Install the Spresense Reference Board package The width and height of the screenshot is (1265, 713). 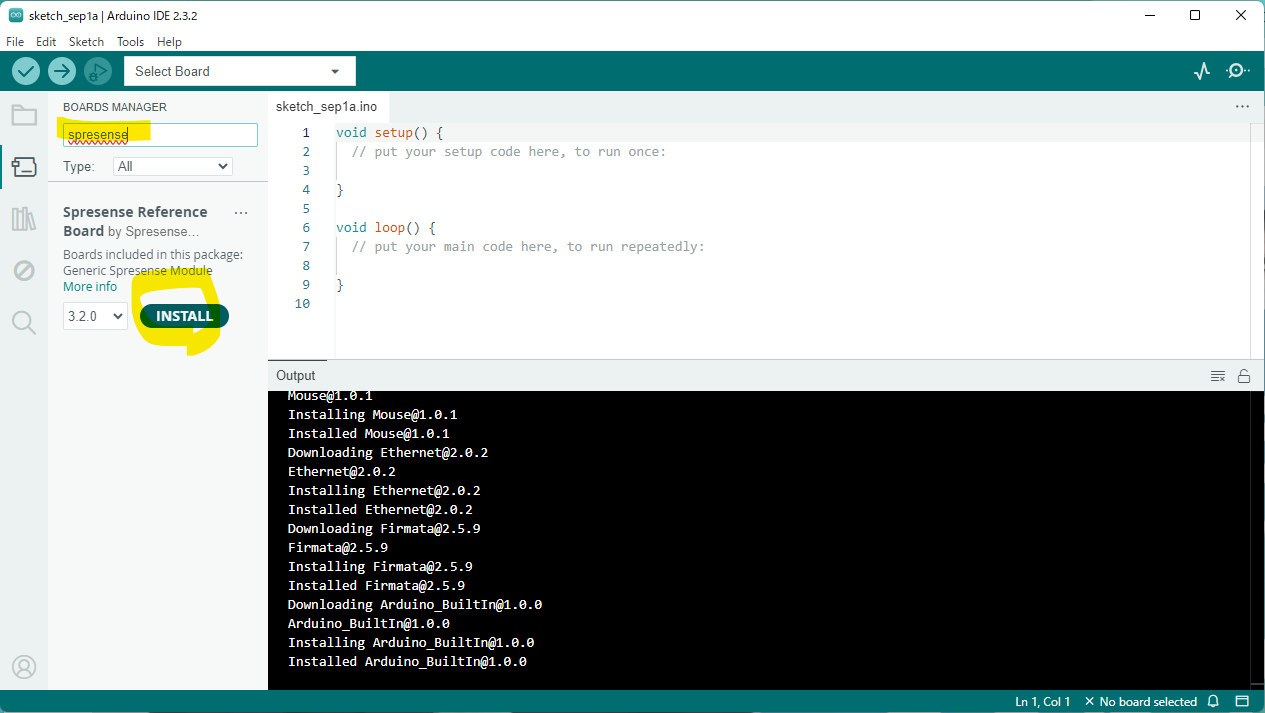pos(183,315)
